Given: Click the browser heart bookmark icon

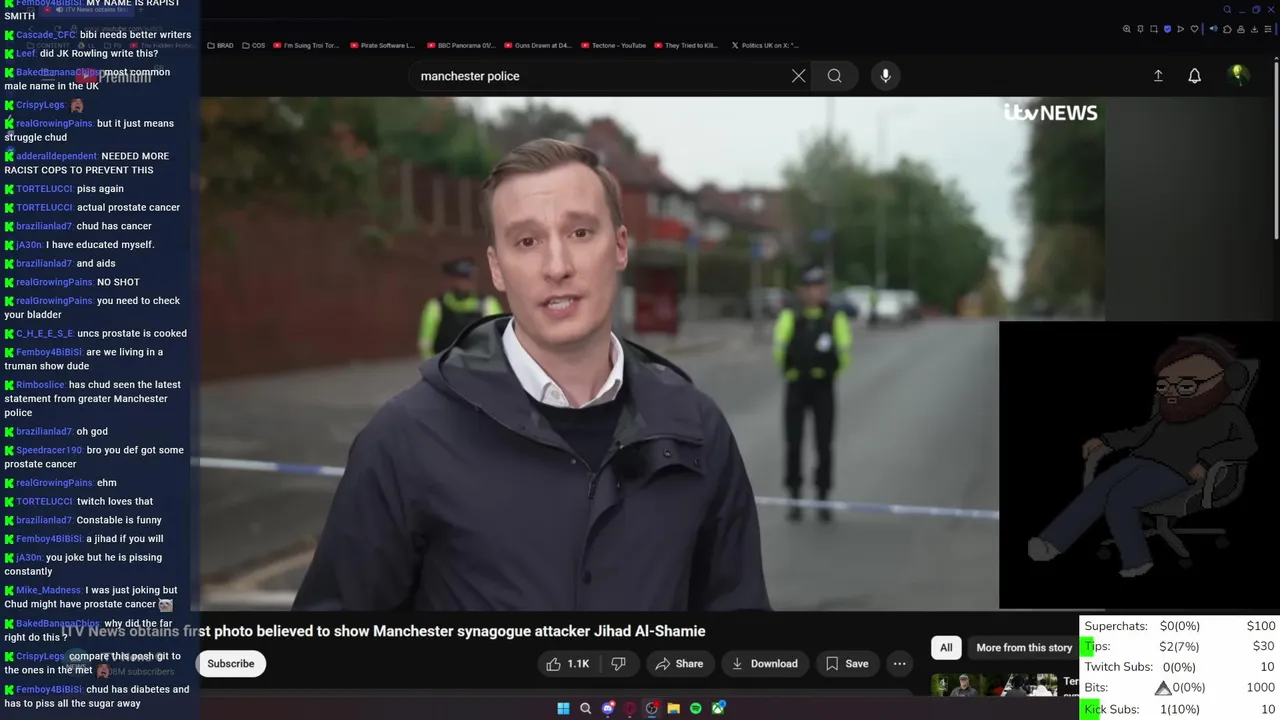Looking at the screenshot, I should click(x=1194, y=29).
